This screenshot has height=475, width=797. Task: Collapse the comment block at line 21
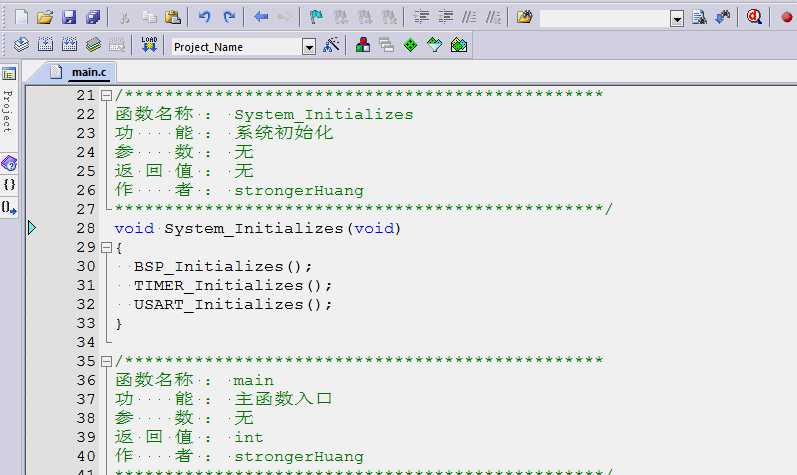coord(106,96)
